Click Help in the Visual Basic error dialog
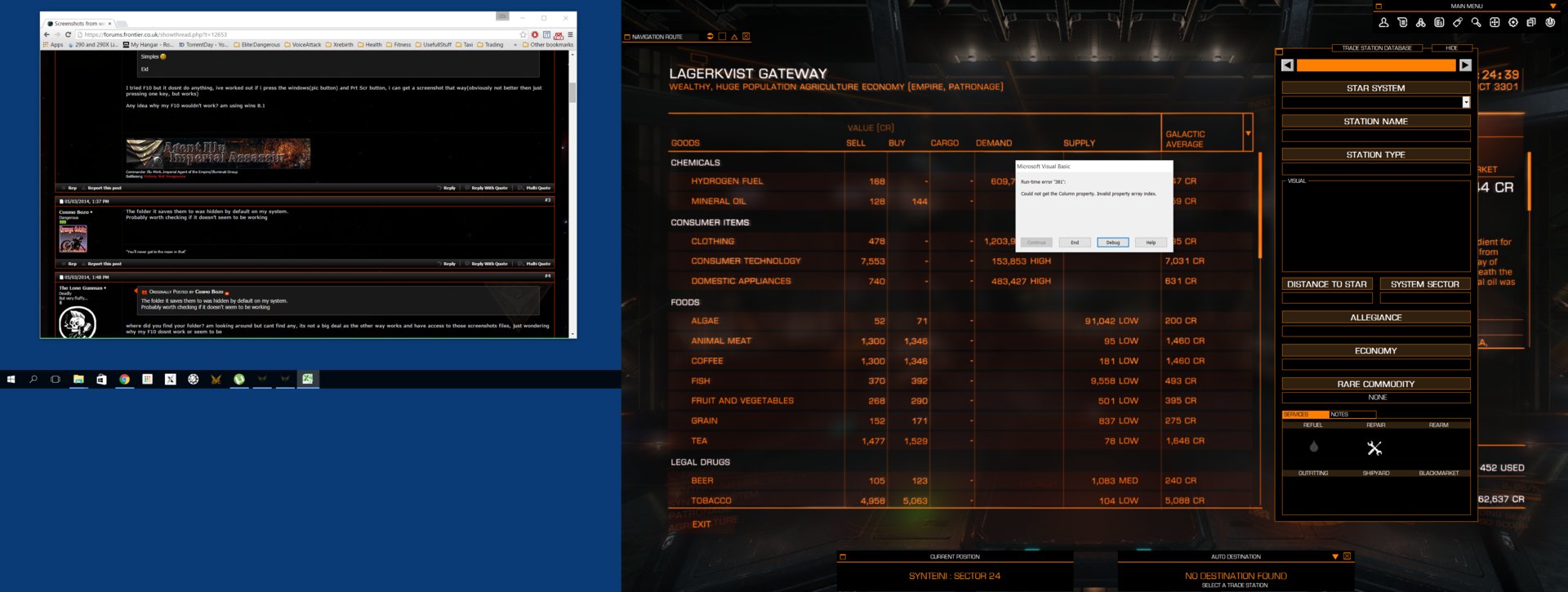This screenshot has height=592, width=1568. click(1151, 243)
